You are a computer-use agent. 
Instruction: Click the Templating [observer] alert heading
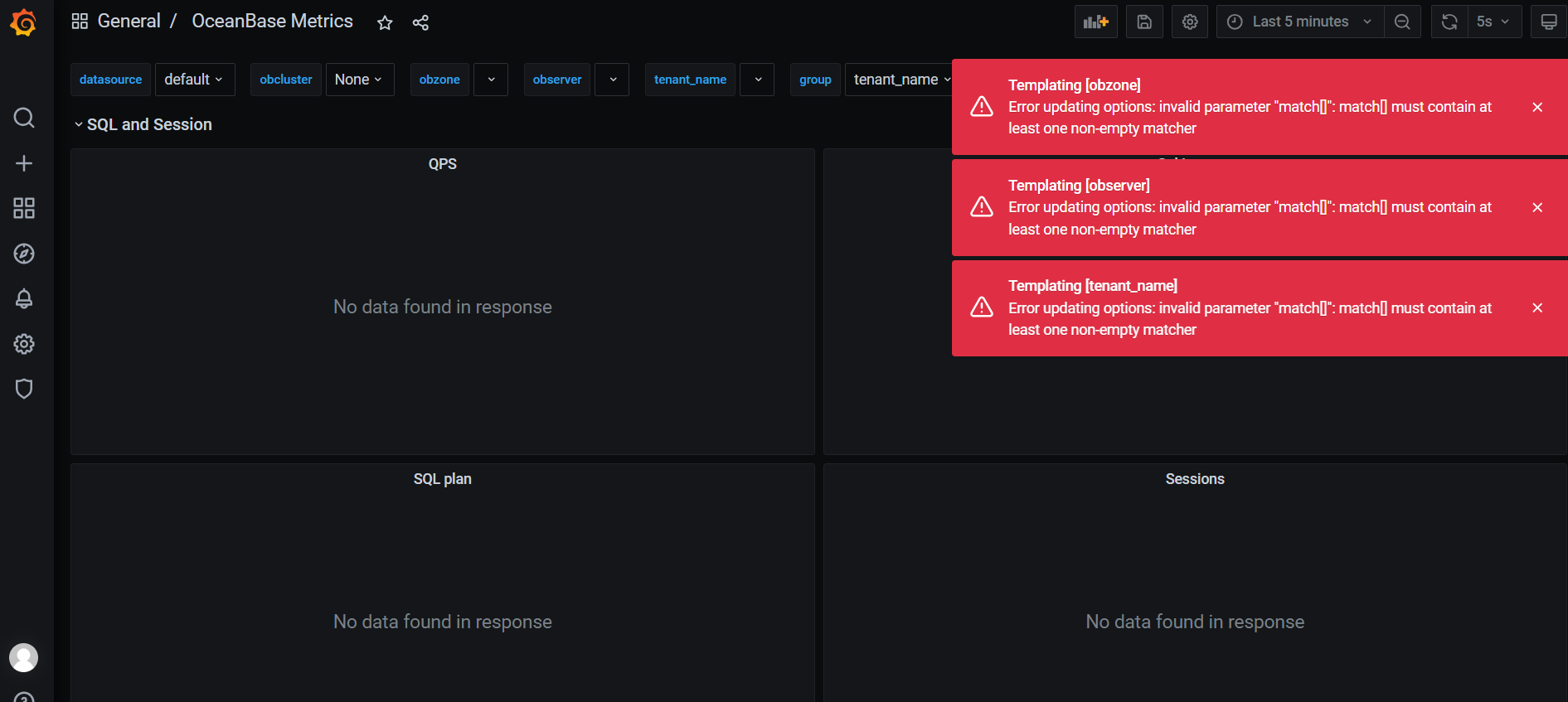(1079, 185)
